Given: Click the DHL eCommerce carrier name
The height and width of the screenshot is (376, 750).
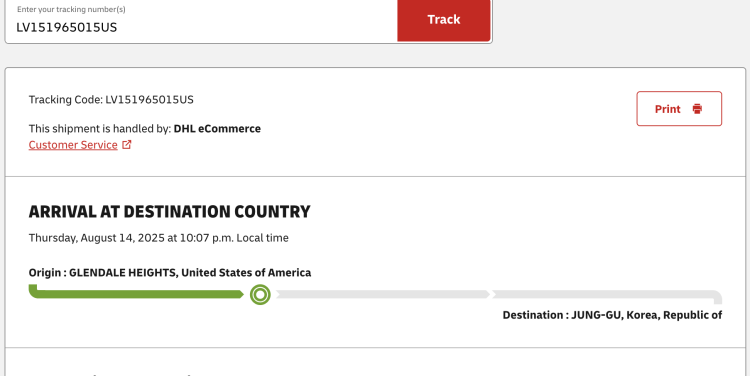Looking at the screenshot, I should (217, 129).
